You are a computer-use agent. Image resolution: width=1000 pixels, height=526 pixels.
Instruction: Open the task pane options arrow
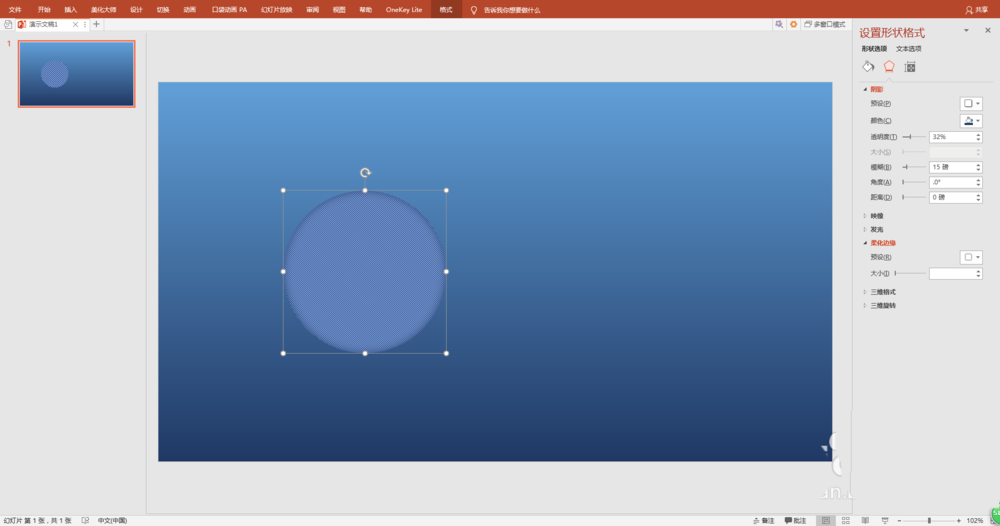(x=966, y=30)
